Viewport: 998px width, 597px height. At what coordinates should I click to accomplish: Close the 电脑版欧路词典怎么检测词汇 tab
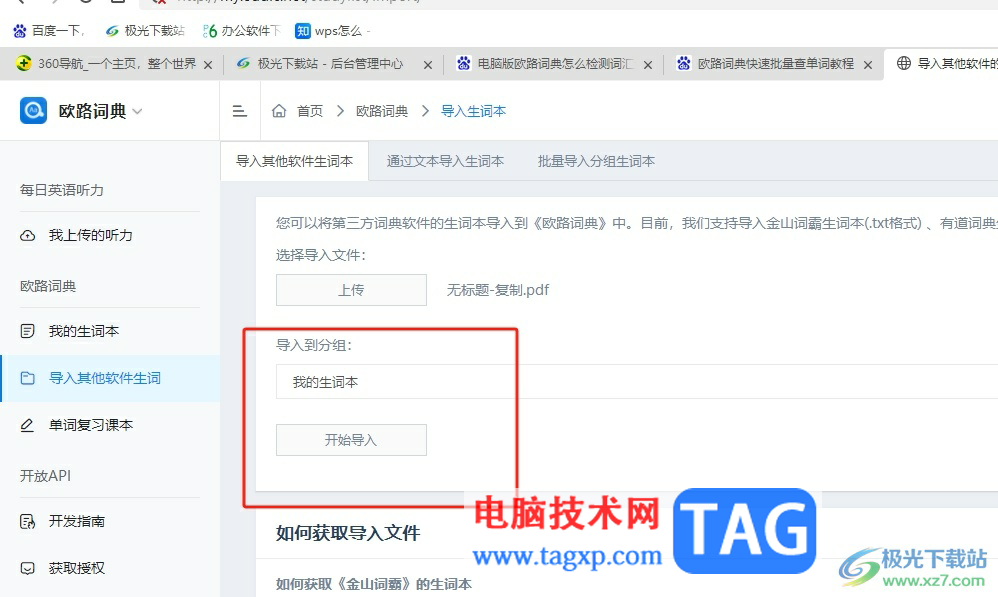point(648,65)
